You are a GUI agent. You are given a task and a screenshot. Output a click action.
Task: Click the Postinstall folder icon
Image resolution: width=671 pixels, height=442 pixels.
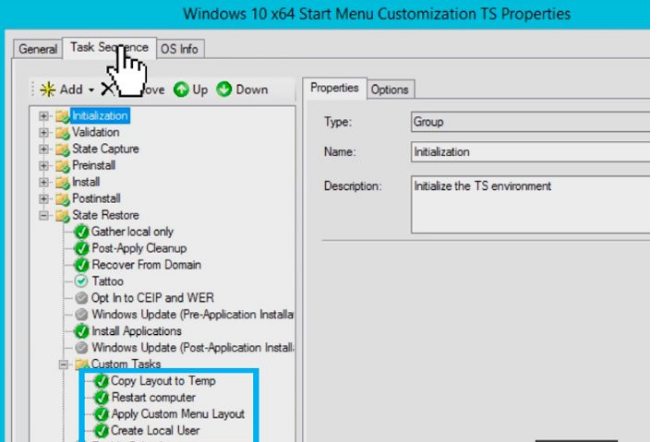click(x=62, y=199)
